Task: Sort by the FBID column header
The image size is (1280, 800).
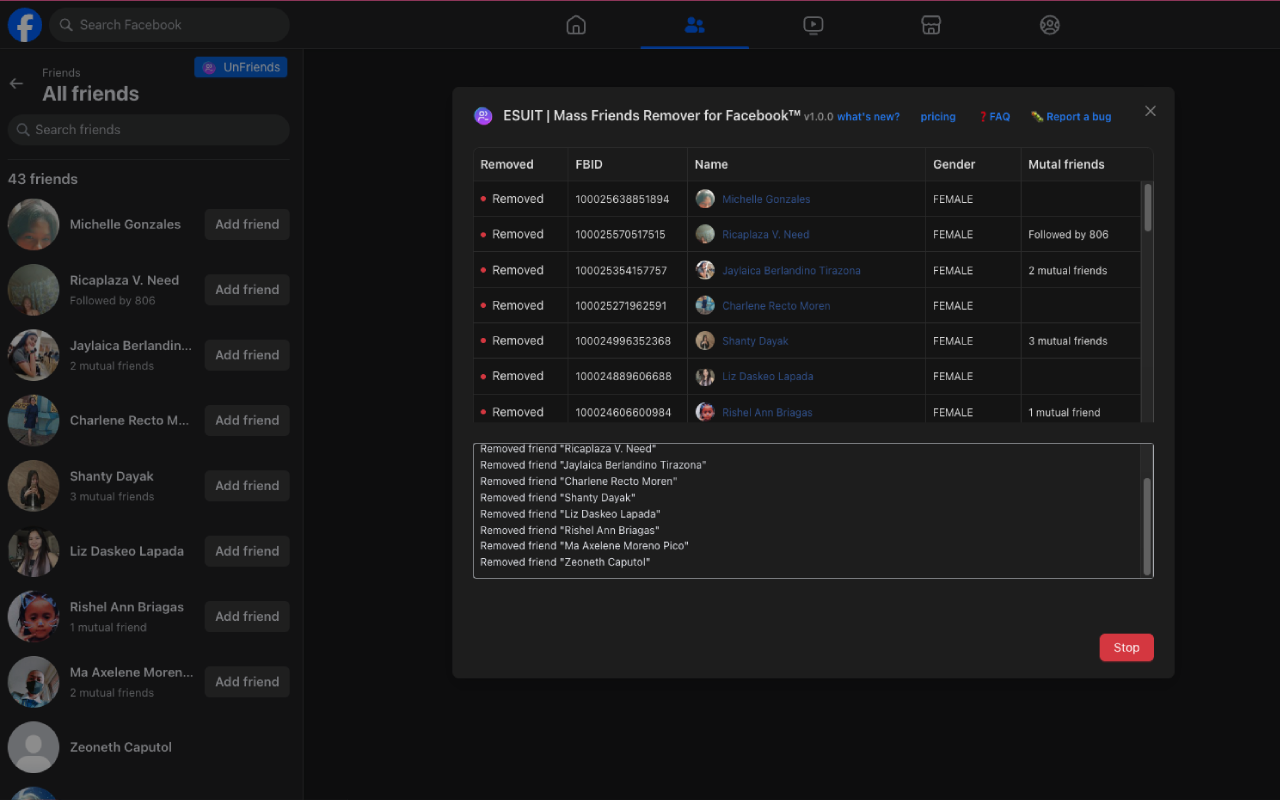Action: tap(628, 164)
